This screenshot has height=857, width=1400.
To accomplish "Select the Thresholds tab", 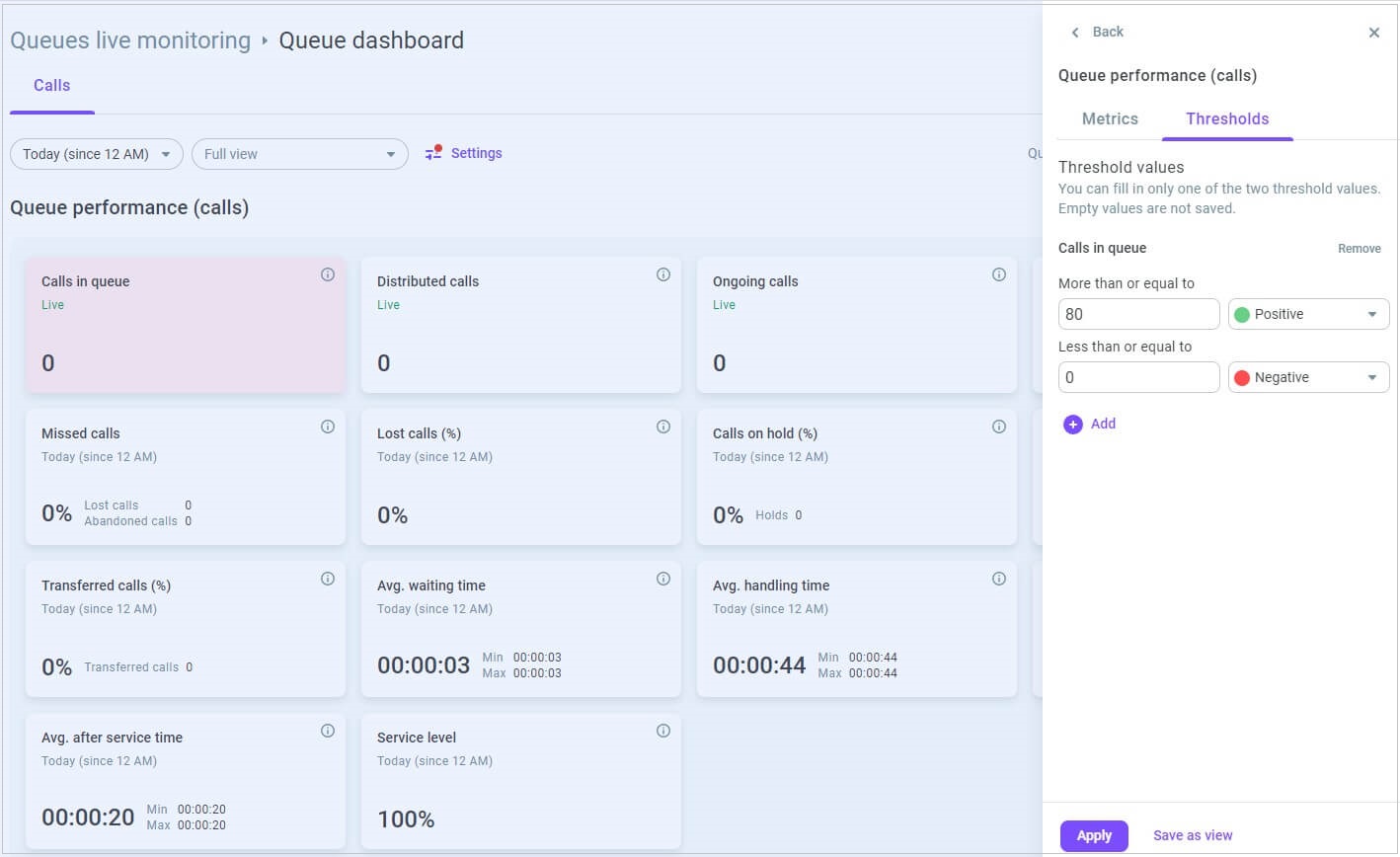I will point(1227,118).
